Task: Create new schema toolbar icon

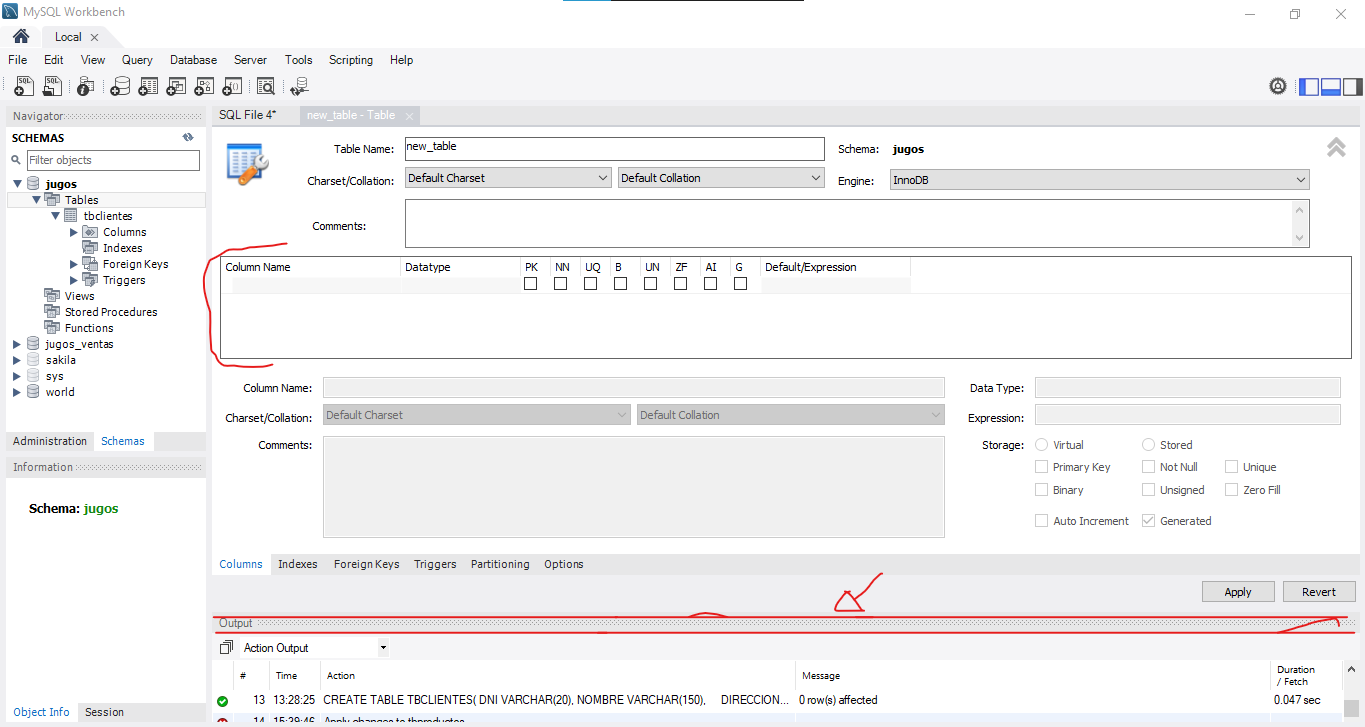Action: pyautogui.click(x=119, y=86)
